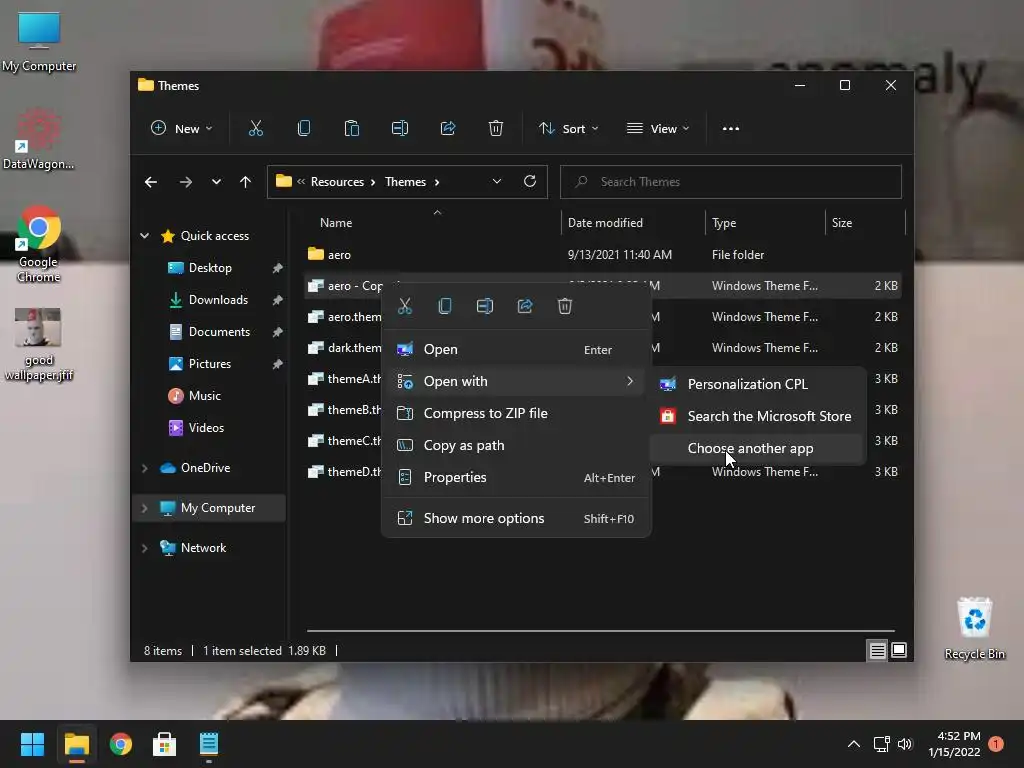The image size is (1024, 768).
Task: Launch Chrome from the taskbar
Action: click(121, 744)
